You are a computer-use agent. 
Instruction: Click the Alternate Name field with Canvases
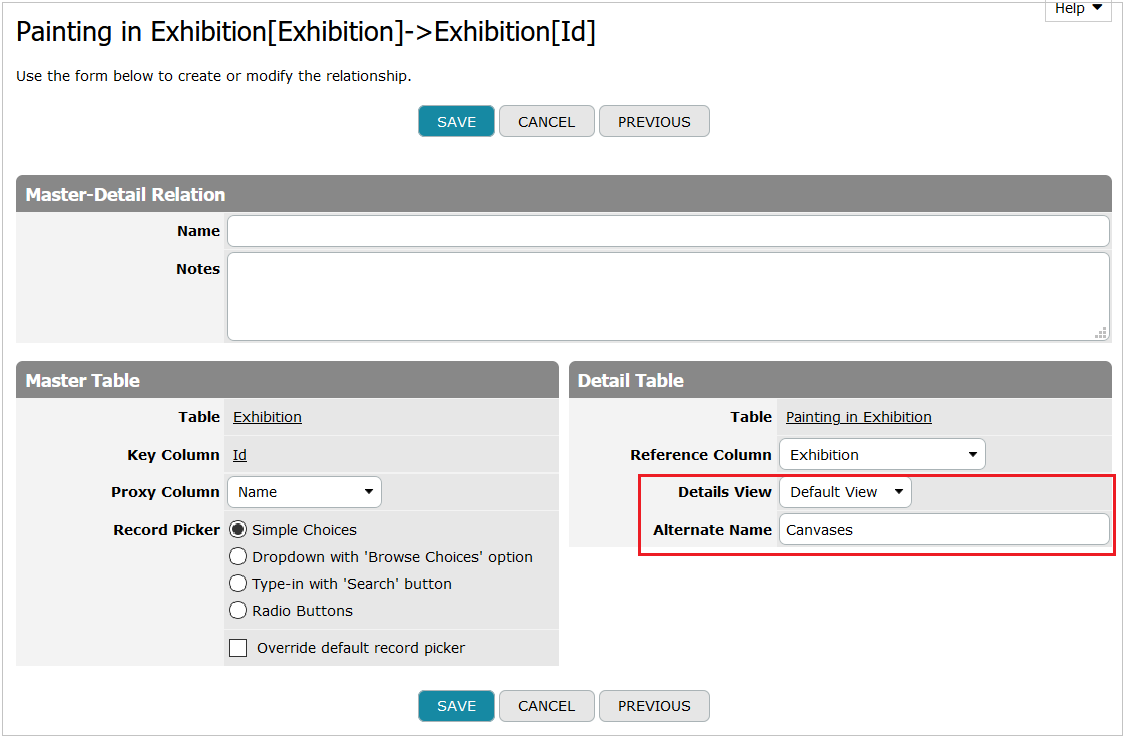[943, 529]
